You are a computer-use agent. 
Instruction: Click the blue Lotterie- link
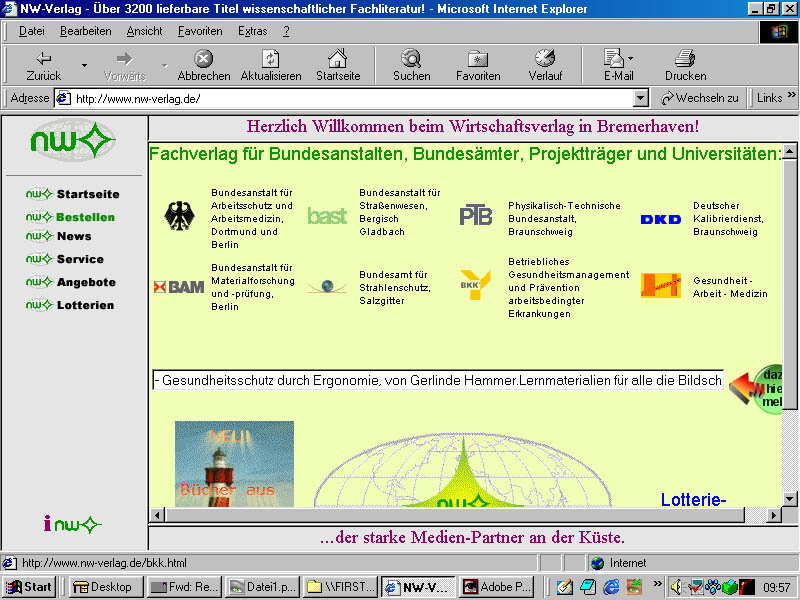[693, 499]
